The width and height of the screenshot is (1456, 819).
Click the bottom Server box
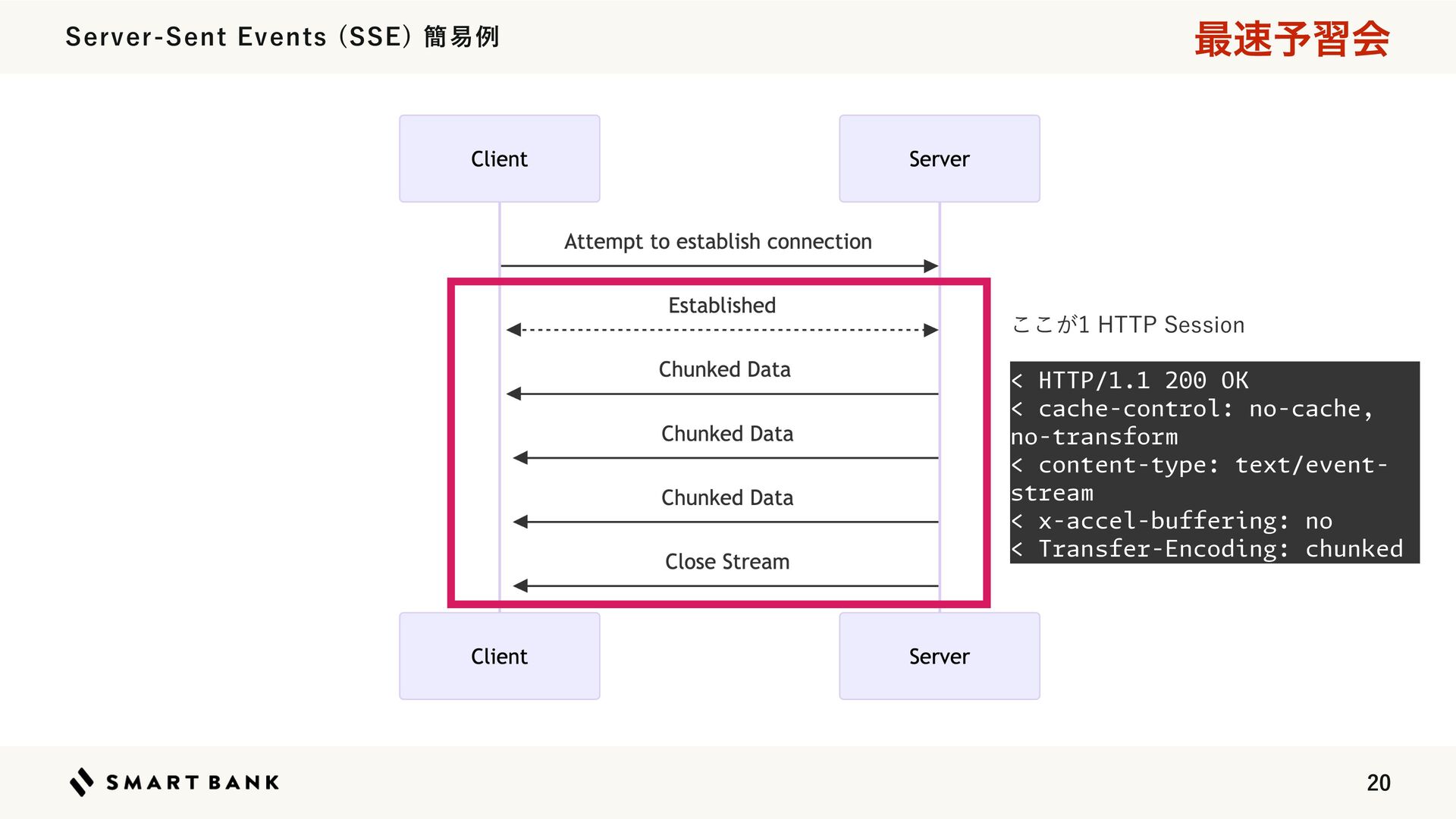click(x=939, y=656)
